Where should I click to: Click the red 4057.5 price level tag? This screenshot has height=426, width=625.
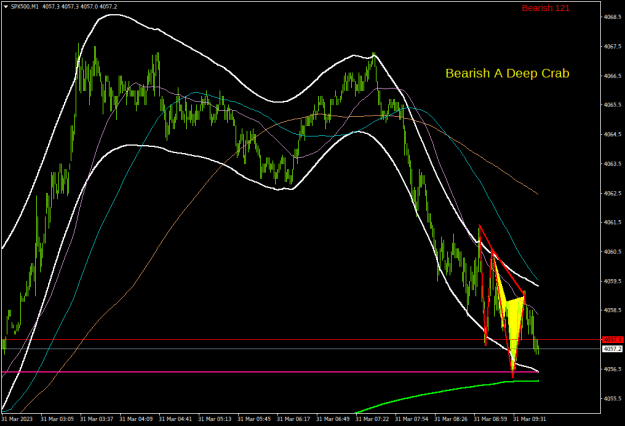(x=612, y=340)
